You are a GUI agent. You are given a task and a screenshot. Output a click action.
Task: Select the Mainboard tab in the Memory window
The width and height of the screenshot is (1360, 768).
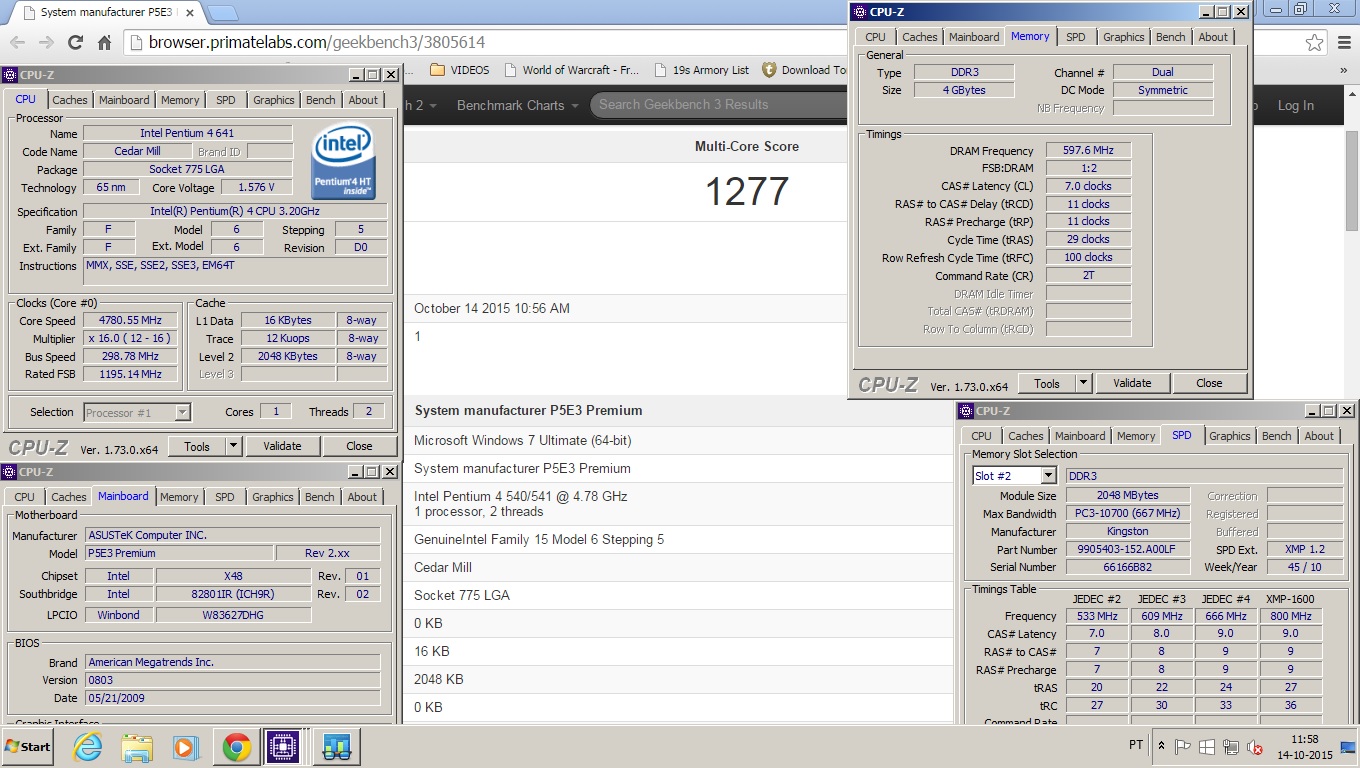point(974,37)
